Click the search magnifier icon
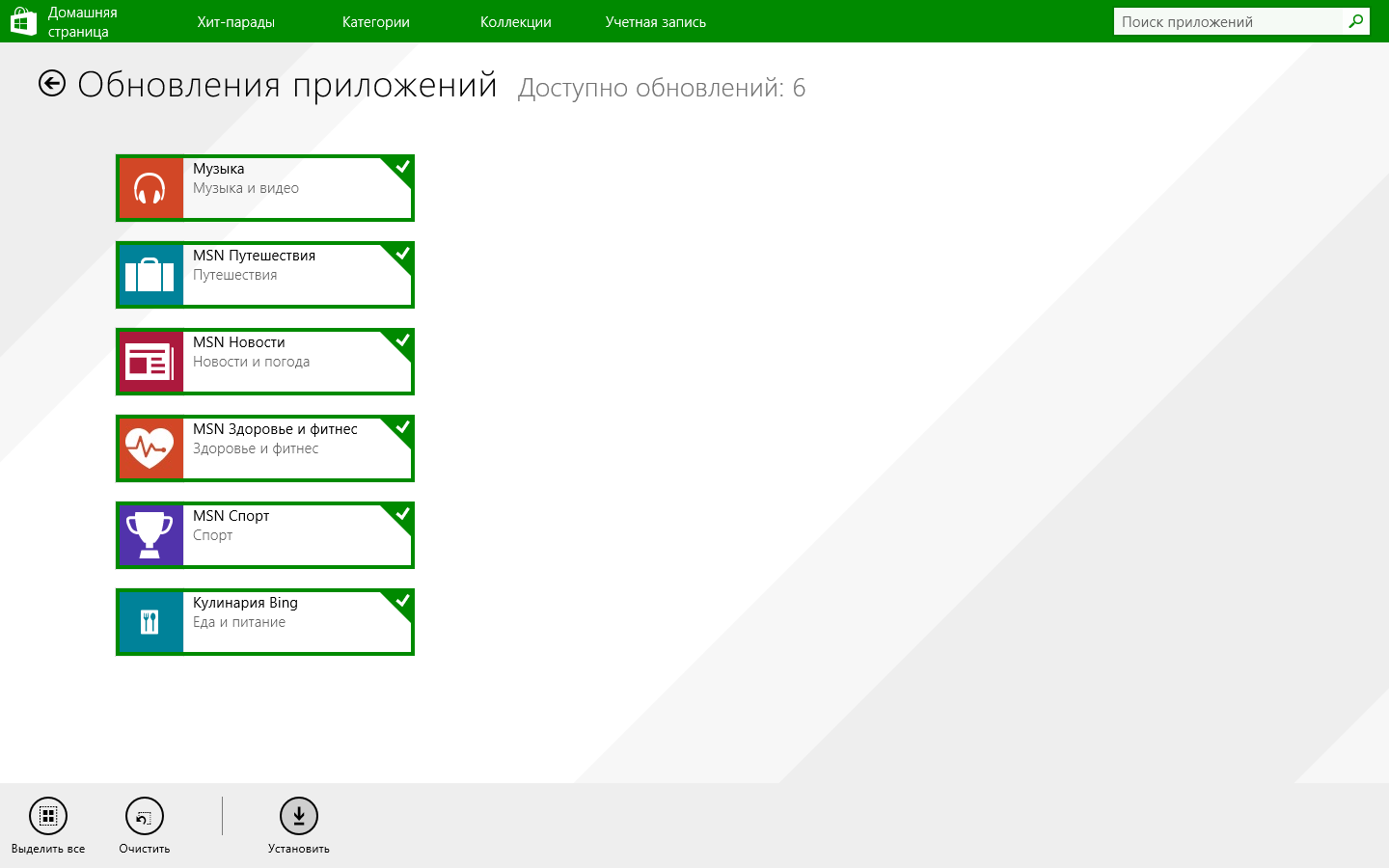Image resolution: width=1389 pixels, height=868 pixels. click(1356, 21)
